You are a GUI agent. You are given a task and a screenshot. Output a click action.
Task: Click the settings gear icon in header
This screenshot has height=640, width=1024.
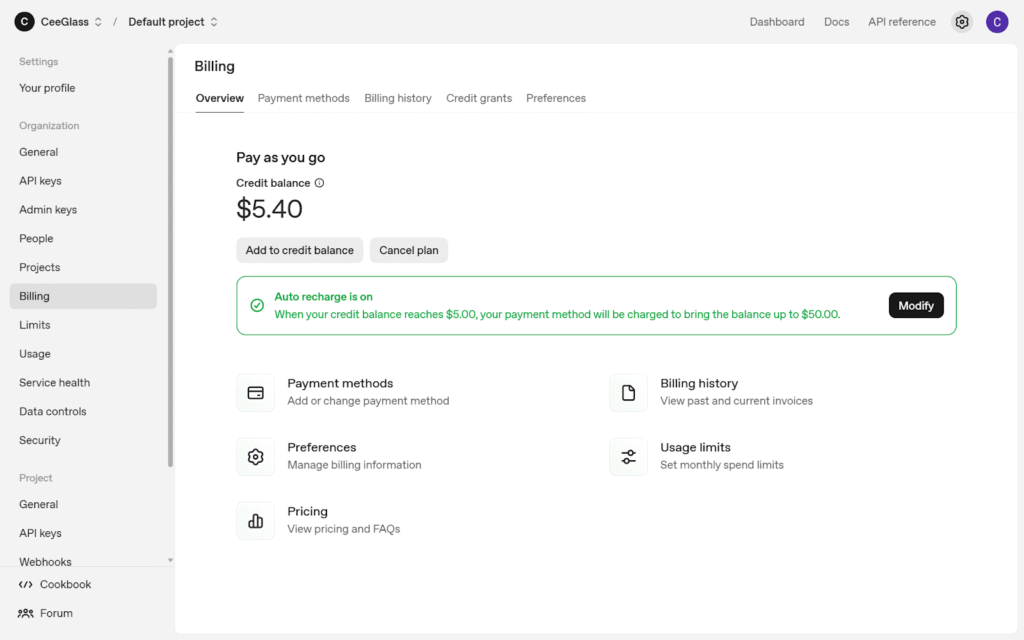pos(961,22)
